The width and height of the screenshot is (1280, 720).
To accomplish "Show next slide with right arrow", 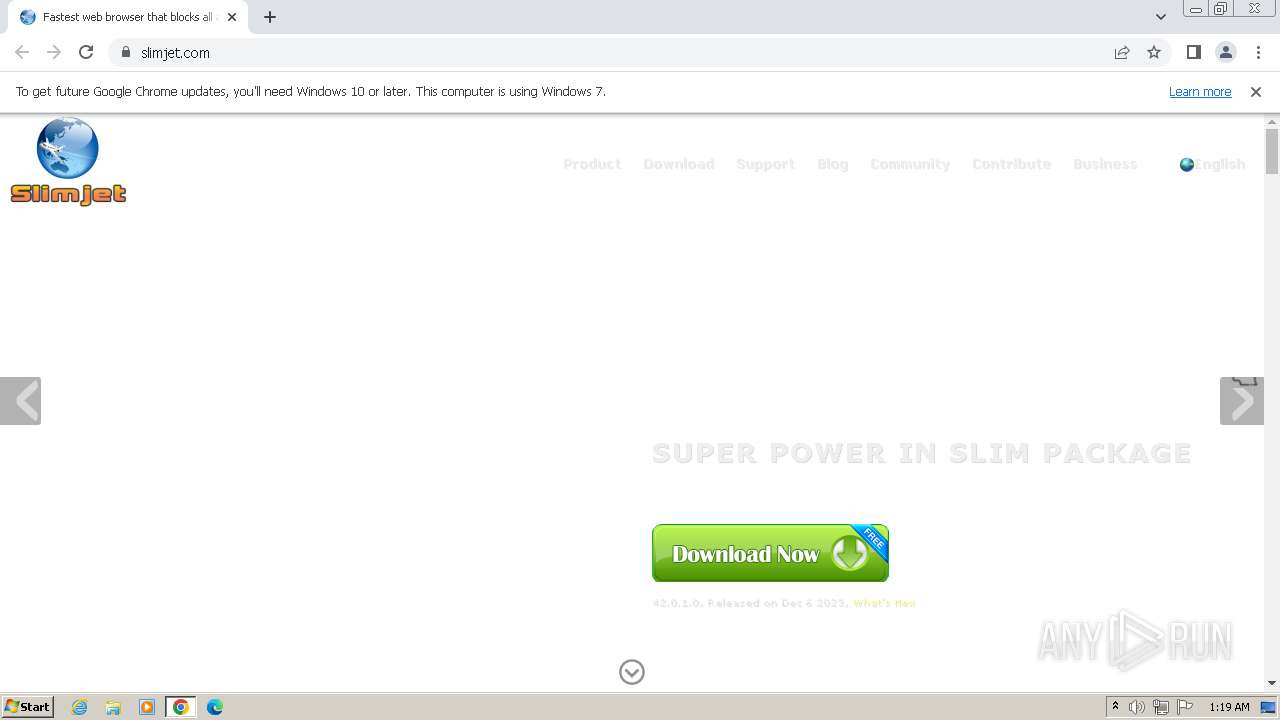I will (x=1242, y=401).
